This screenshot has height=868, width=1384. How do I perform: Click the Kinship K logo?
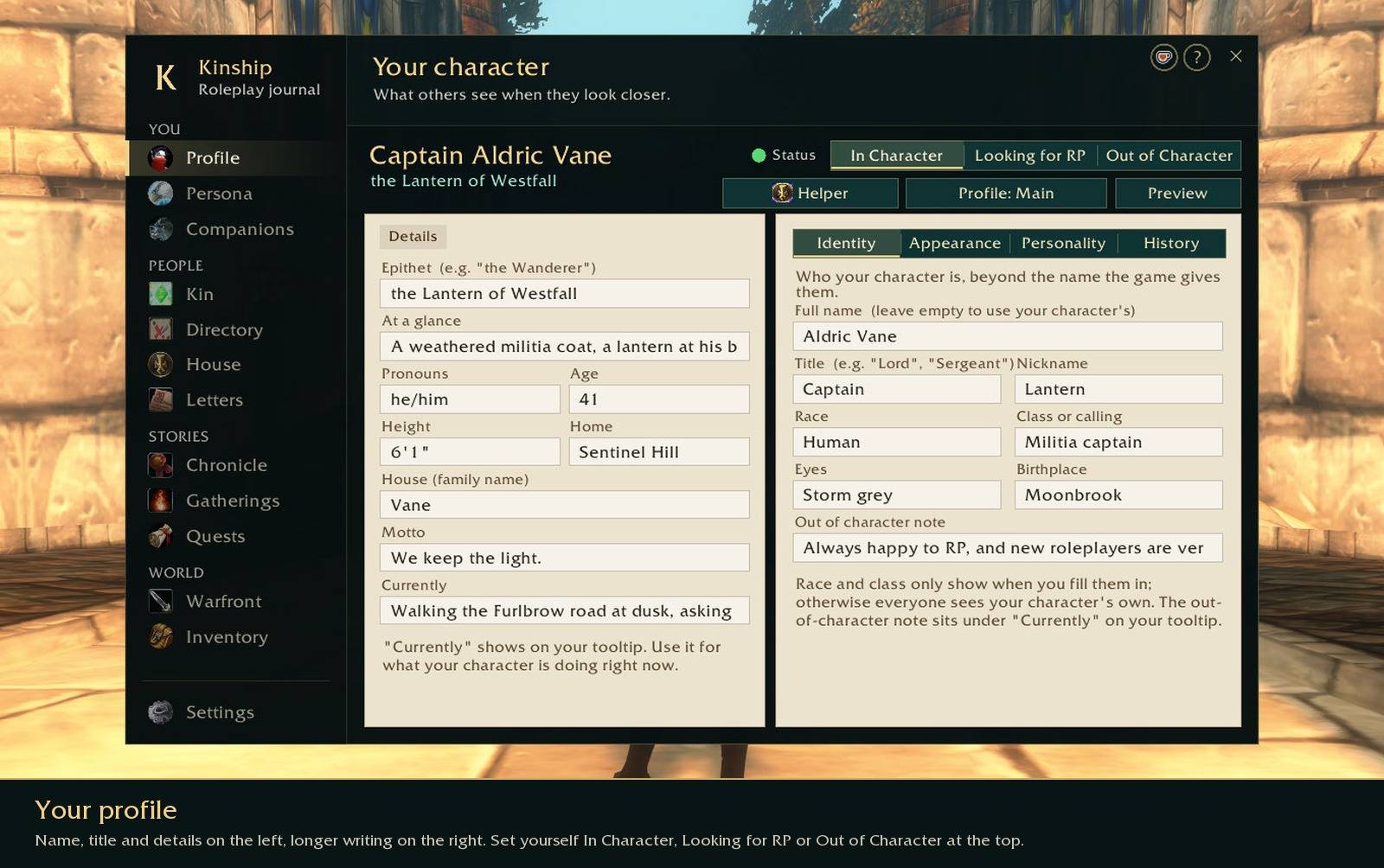coord(165,78)
